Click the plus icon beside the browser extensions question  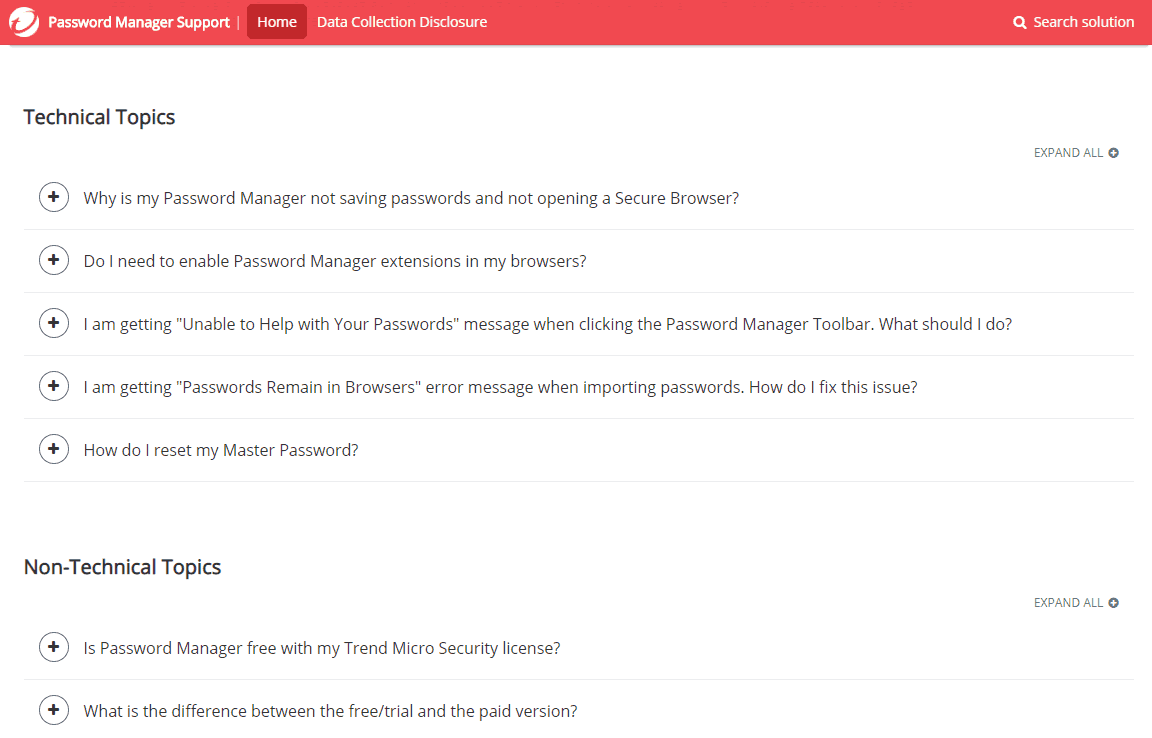pos(54,260)
